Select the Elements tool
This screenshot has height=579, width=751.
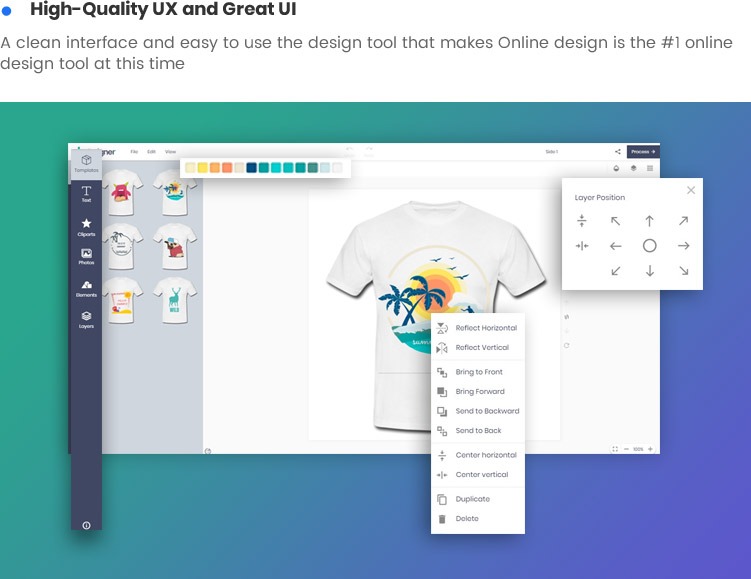(x=86, y=288)
